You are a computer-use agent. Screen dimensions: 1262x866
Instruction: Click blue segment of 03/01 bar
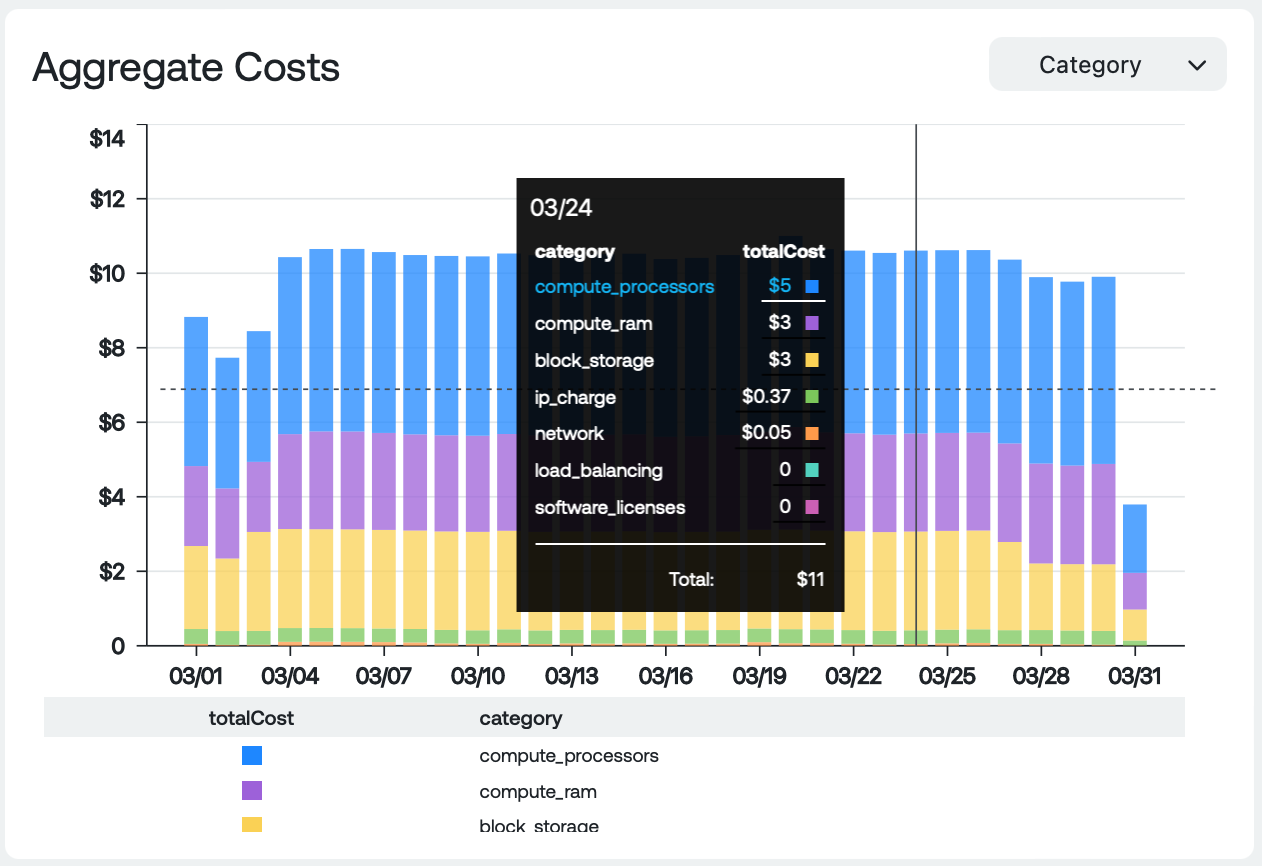[x=196, y=391]
